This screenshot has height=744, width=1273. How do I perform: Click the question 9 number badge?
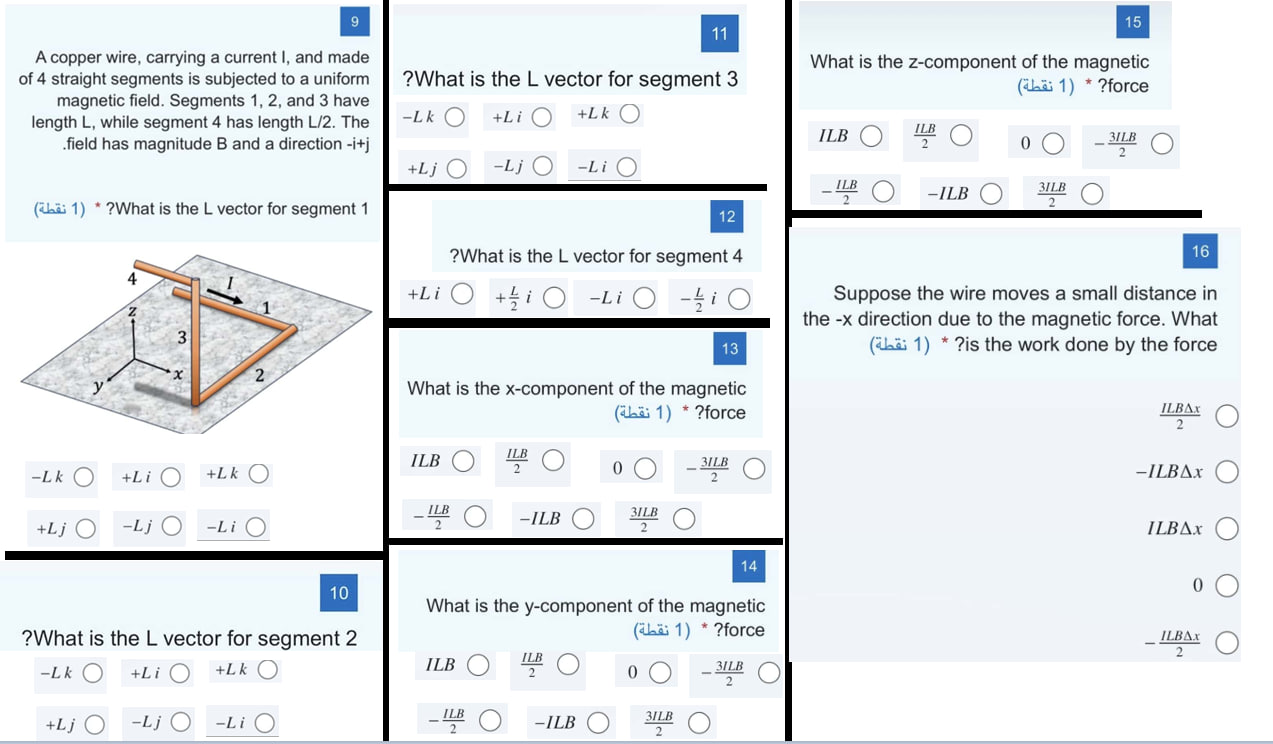point(353,21)
